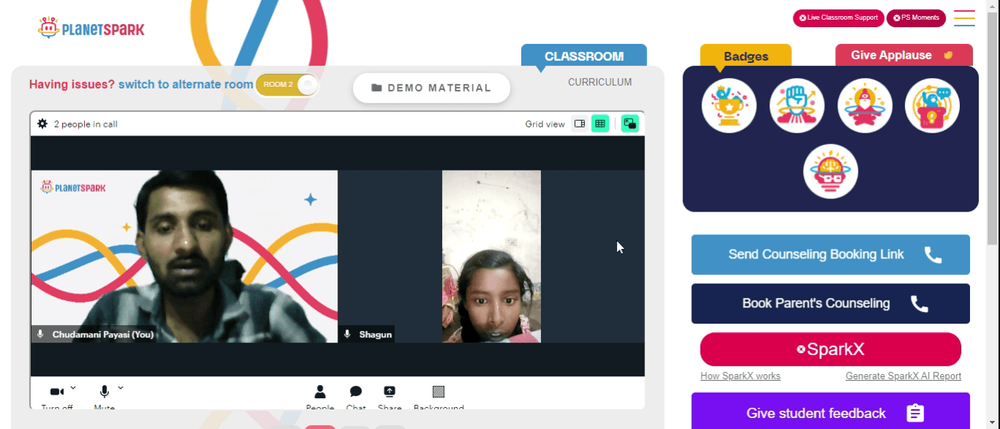Open Generate SparkX AI Report link
This screenshot has height=429, width=1000.
[903, 376]
